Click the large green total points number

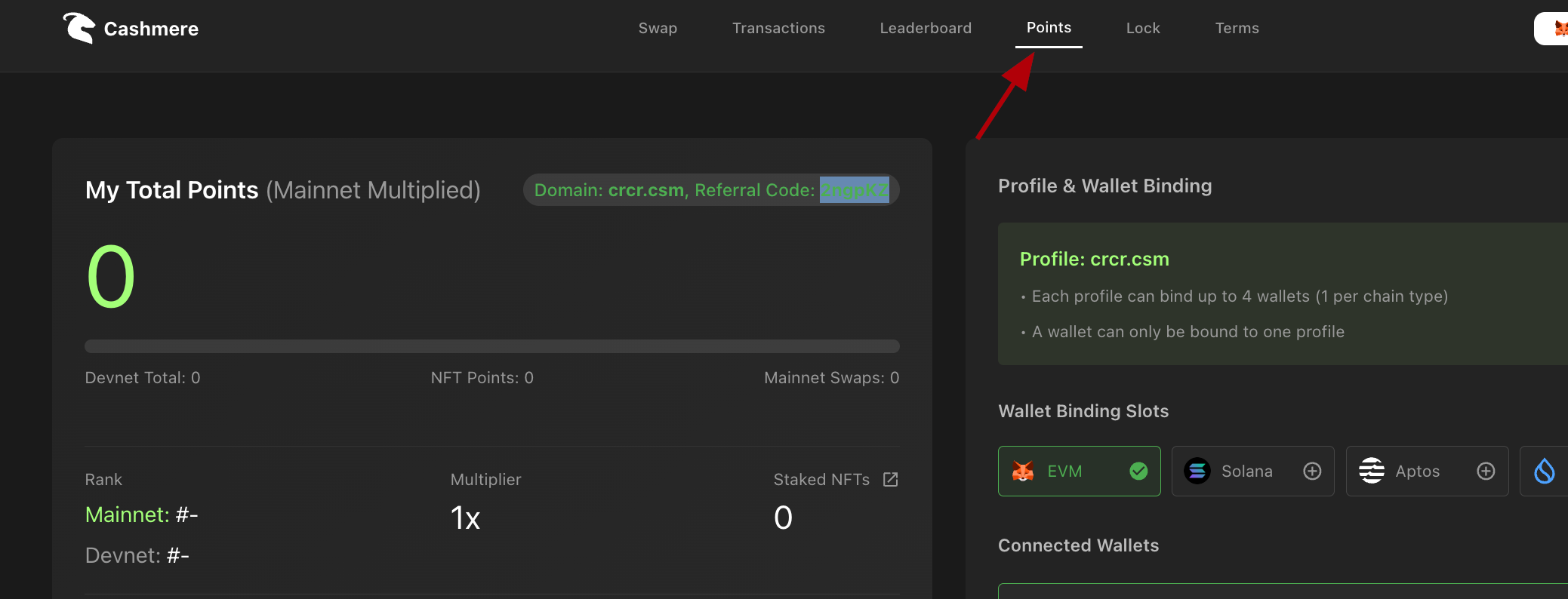[x=111, y=277]
